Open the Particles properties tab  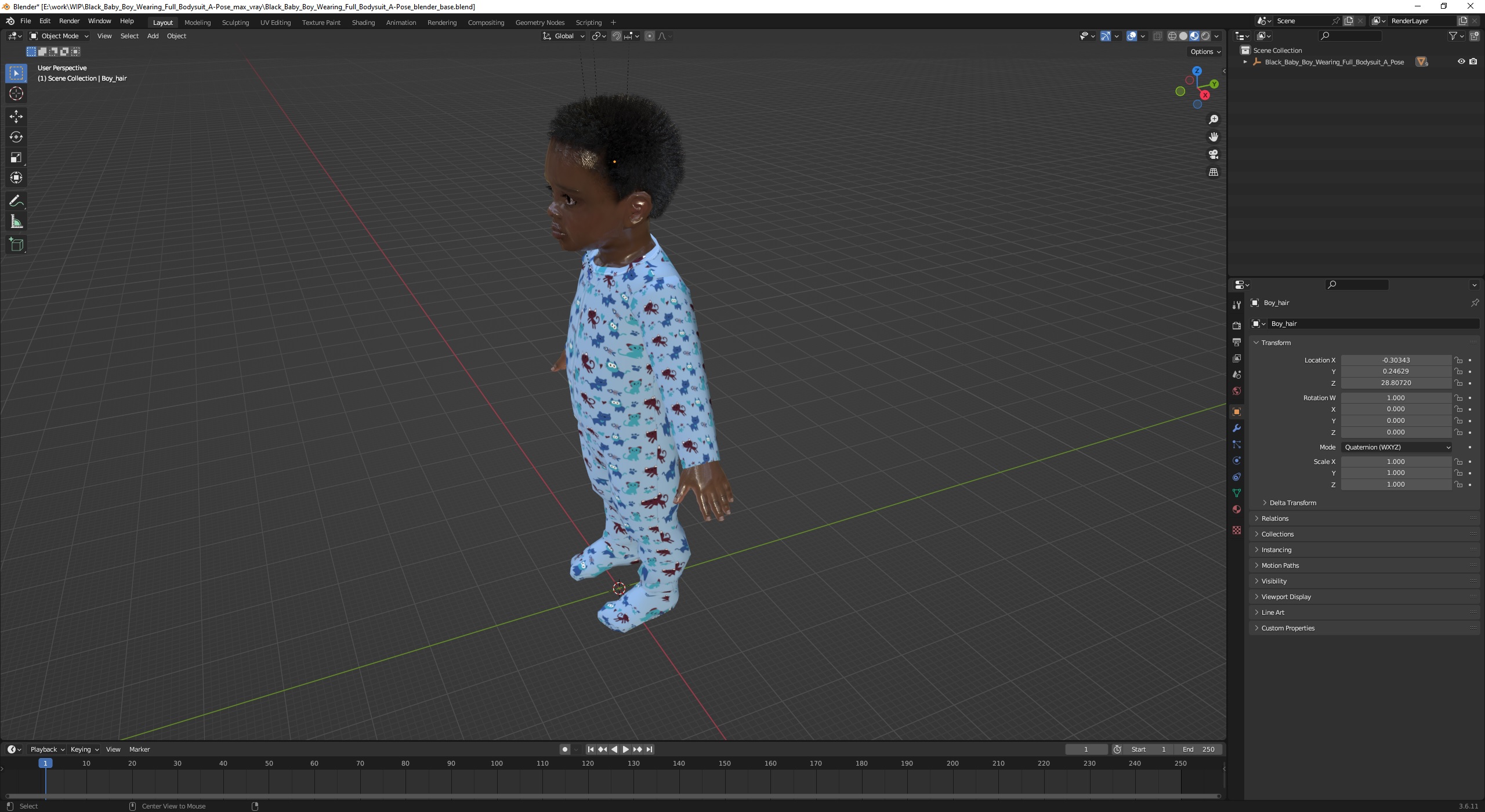click(1236, 444)
